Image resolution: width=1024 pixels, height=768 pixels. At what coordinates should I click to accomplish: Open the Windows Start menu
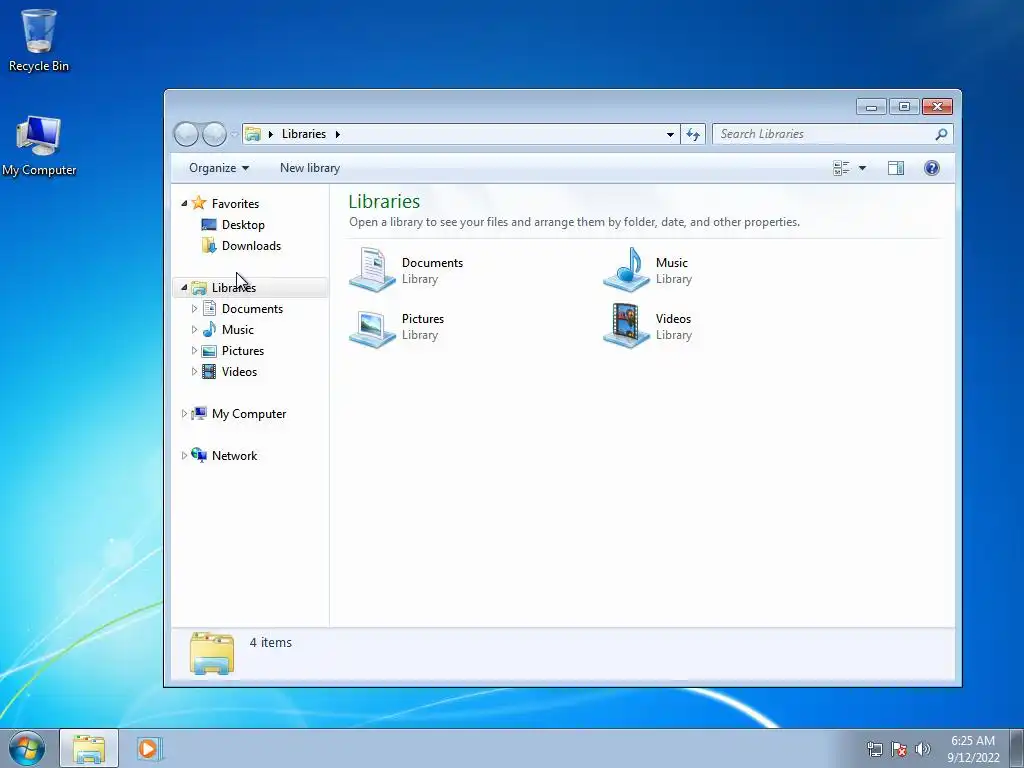coord(27,748)
